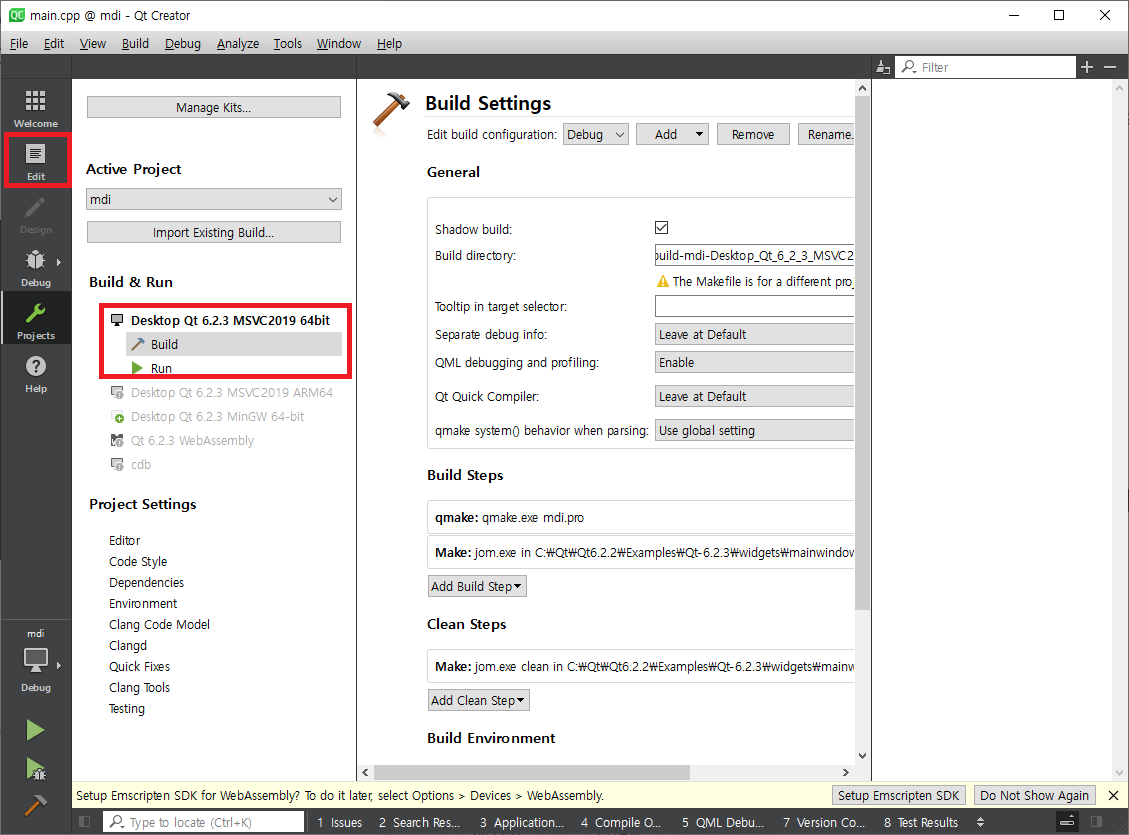Remove the build configuration
Viewport: 1129px width, 835px height.
[x=752, y=135]
